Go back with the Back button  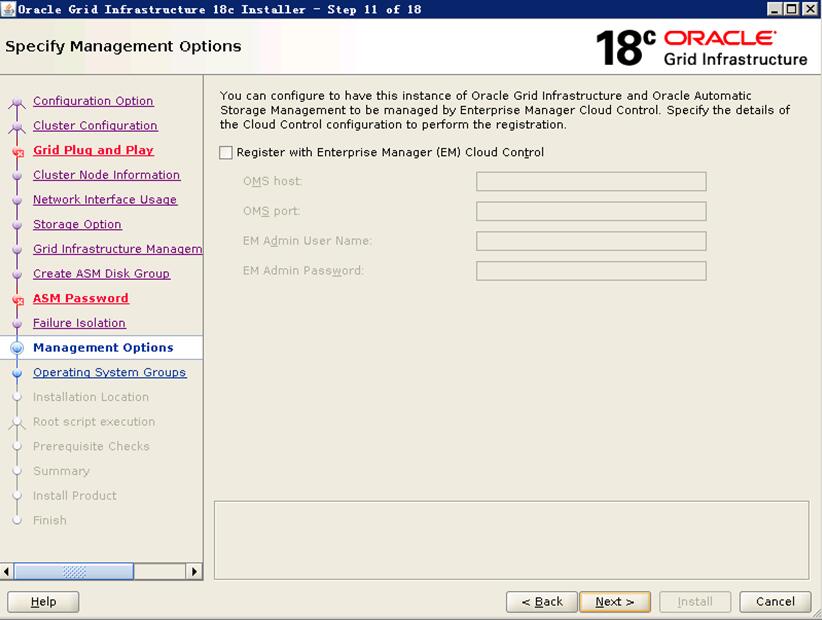pyautogui.click(x=542, y=602)
